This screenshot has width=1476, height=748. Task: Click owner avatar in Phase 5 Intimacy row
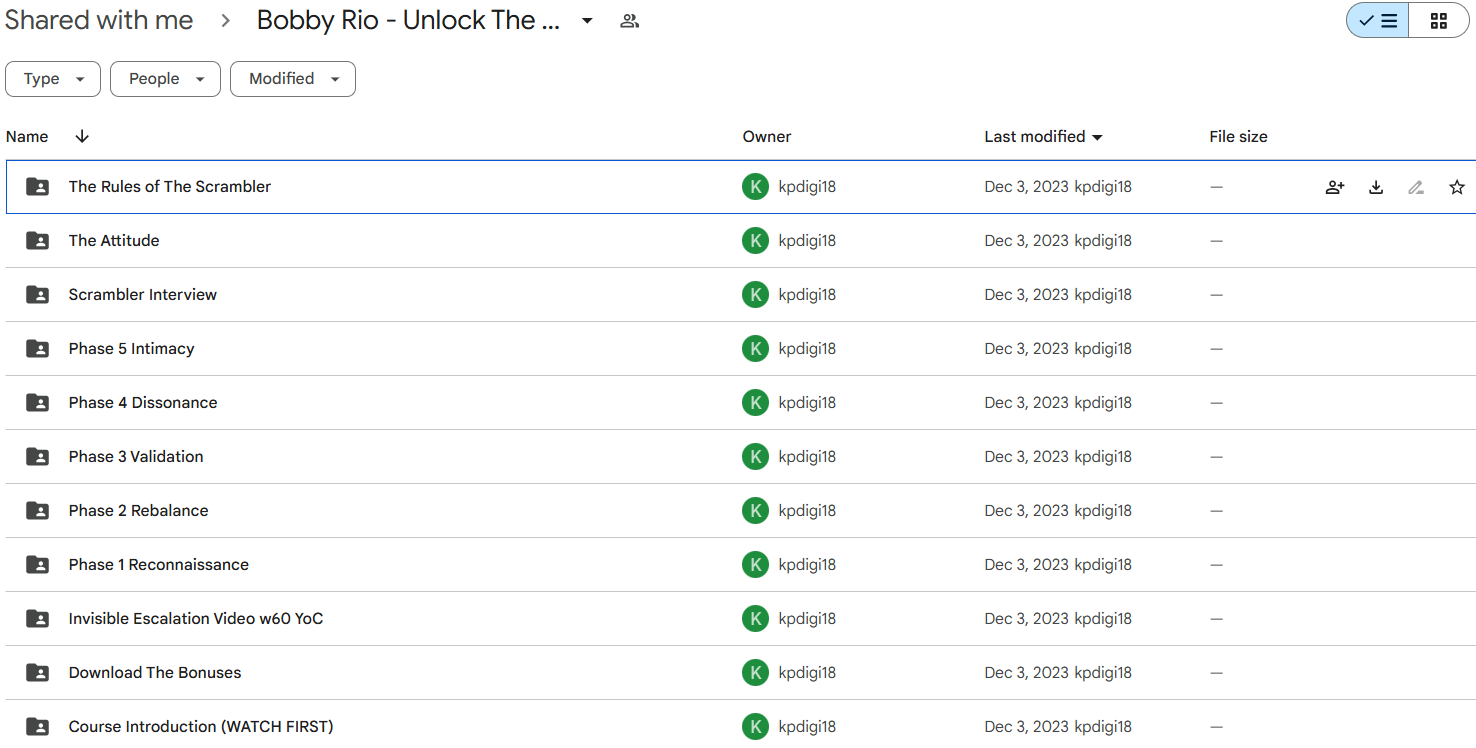point(755,349)
